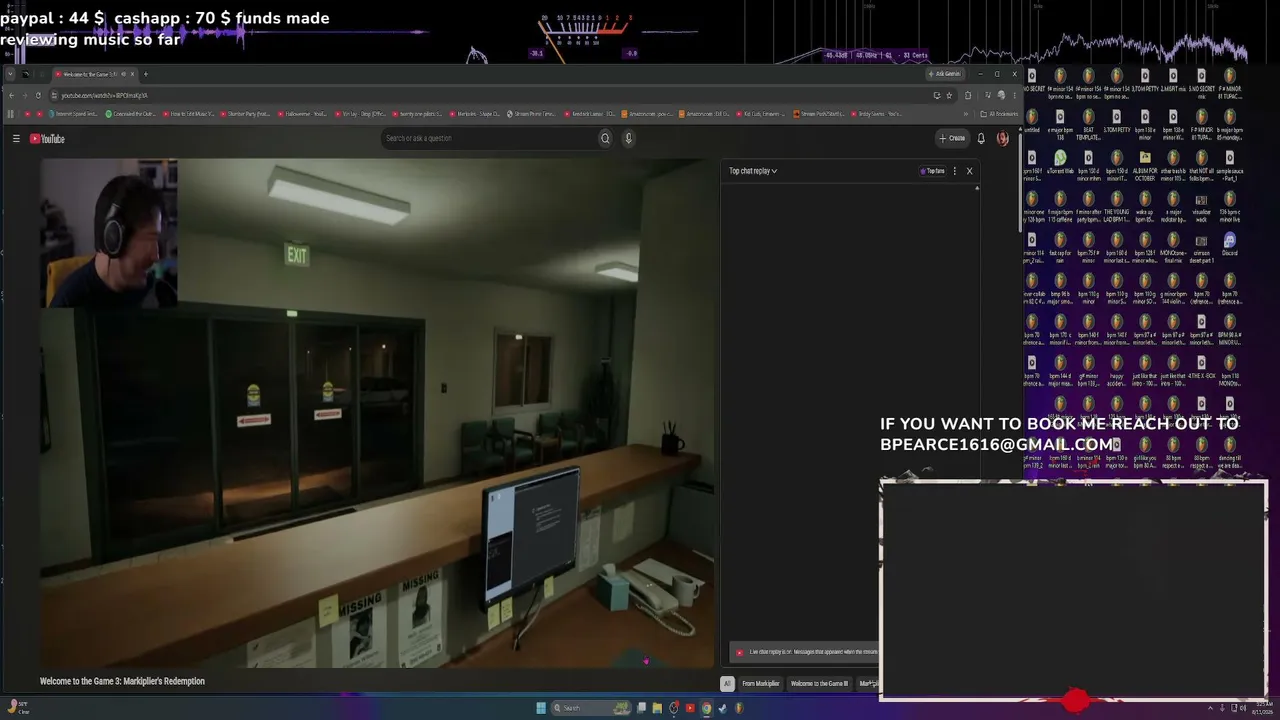This screenshot has height=720, width=1280.
Task: Go back a page in Chrome
Action: (11, 95)
